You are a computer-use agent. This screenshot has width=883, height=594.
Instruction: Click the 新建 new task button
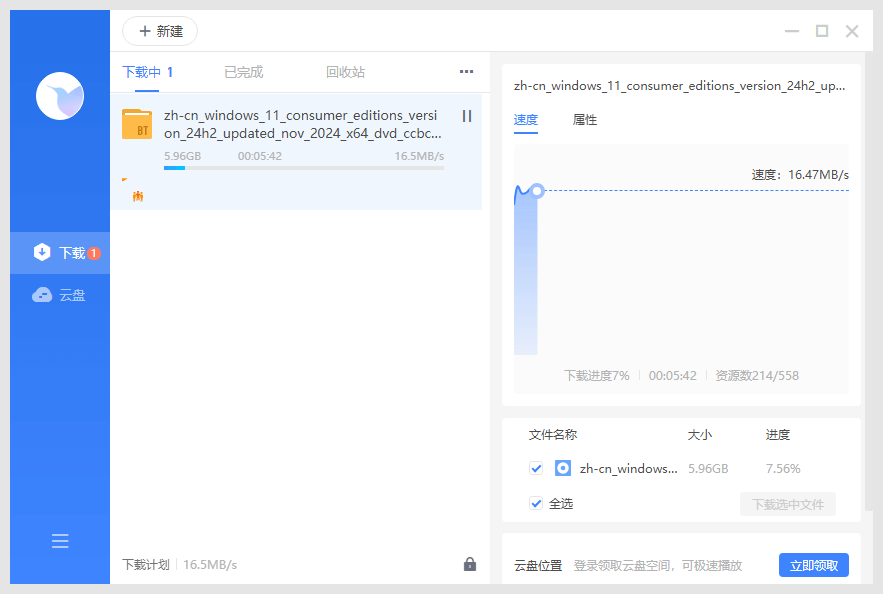pyautogui.click(x=160, y=31)
